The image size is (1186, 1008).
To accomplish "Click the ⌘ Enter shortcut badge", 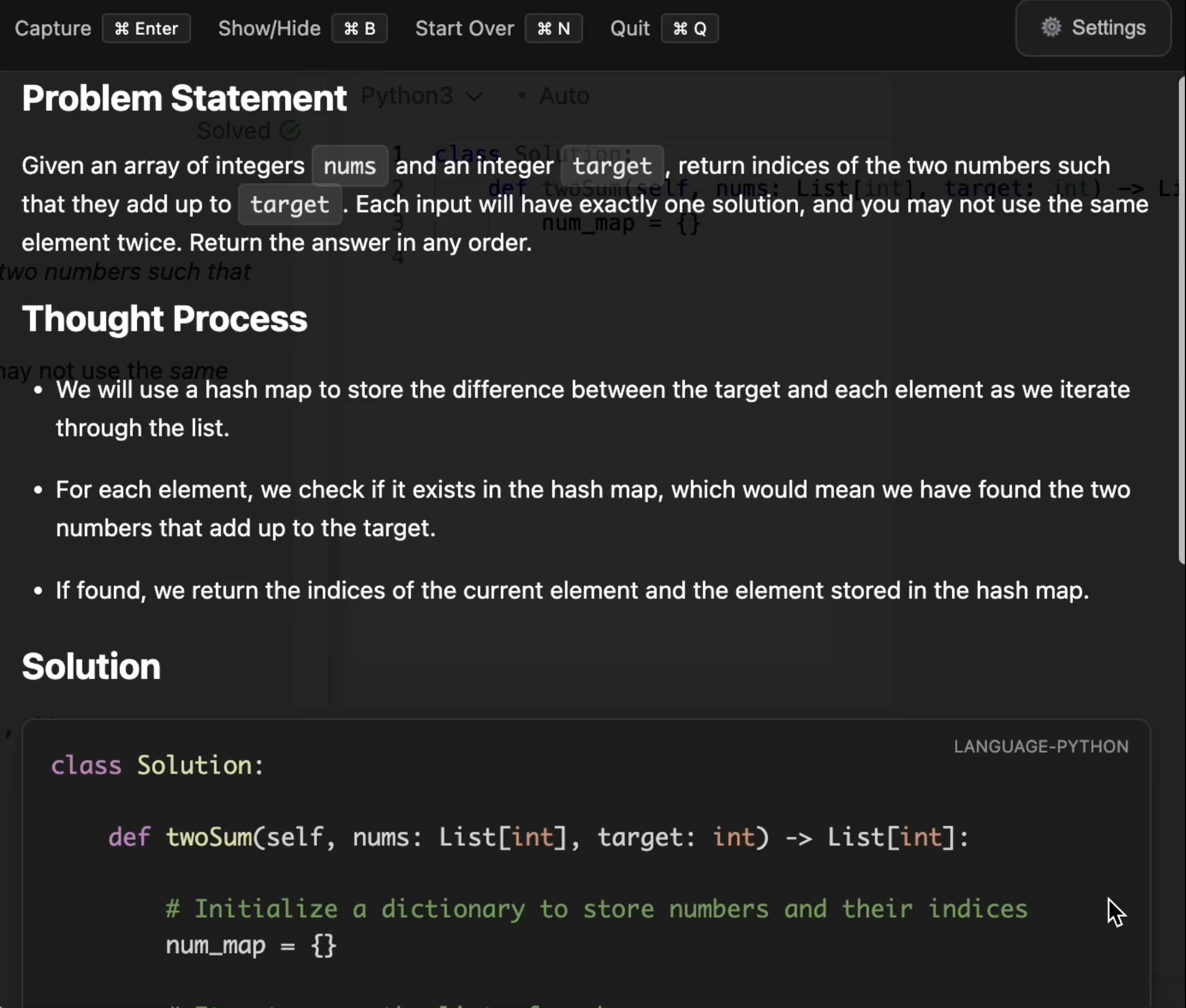I will pos(146,29).
